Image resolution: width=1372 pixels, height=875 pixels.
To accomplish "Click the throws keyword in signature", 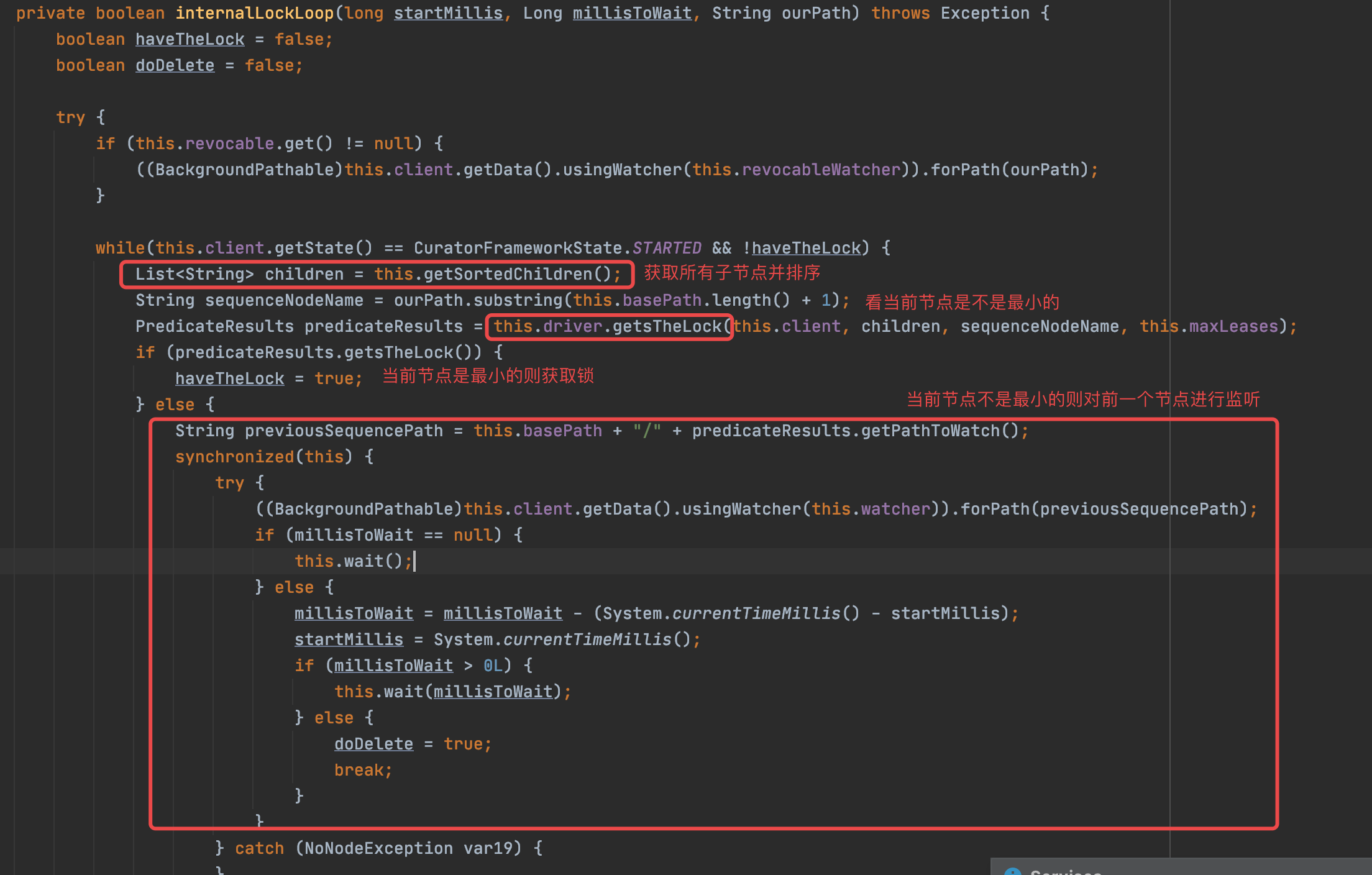I will pyautogui.click(x=900, y=13).
